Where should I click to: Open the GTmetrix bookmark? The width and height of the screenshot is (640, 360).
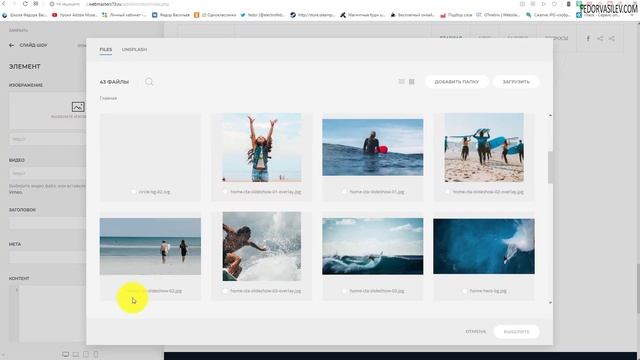498,15
